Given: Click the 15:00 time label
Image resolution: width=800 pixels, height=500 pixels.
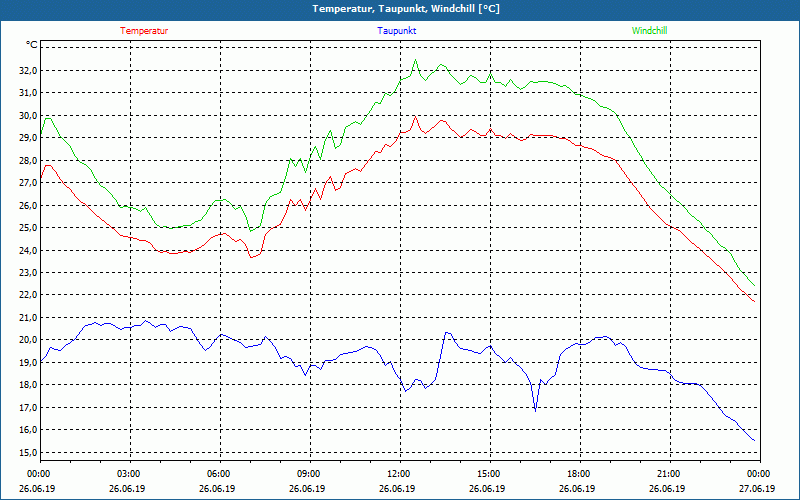Looking at the screenshot, I should pyautogui.click(x=488, y=474).
